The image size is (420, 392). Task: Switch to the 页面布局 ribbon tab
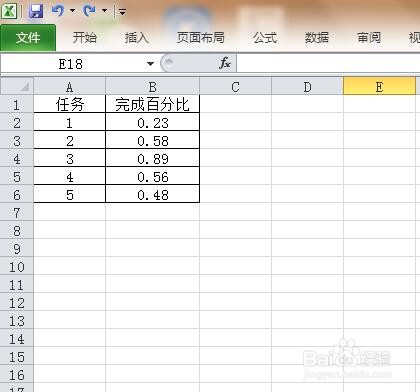pos(201,37)
